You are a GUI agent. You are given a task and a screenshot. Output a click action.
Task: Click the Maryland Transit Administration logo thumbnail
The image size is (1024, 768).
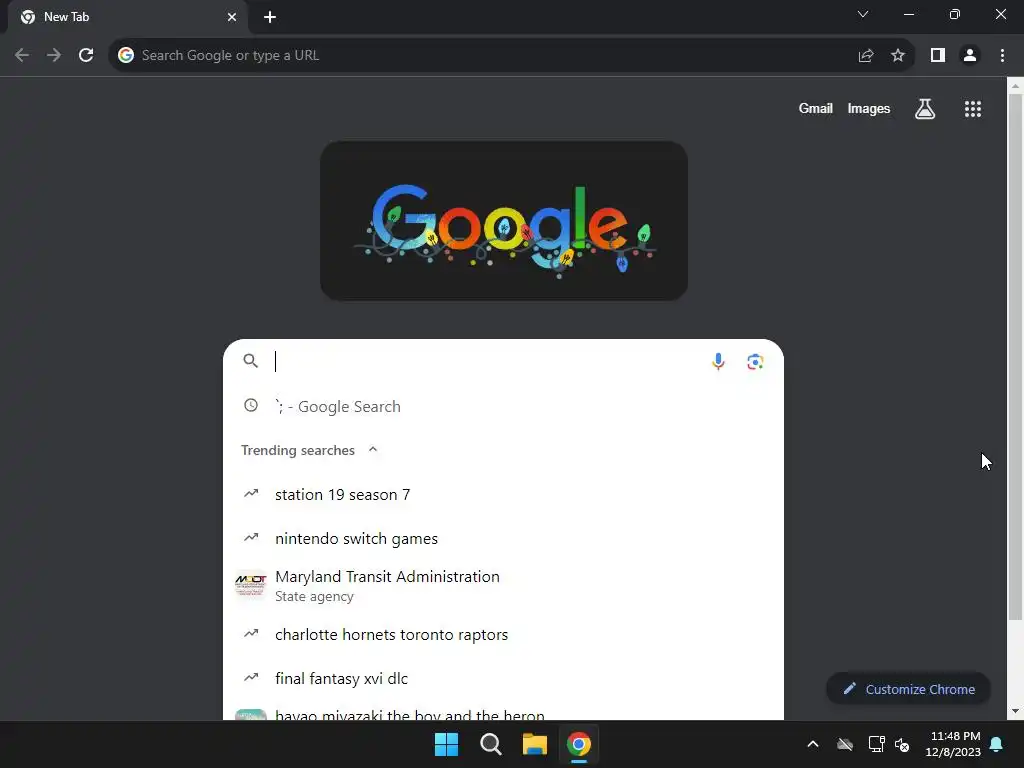click(251, 585)
